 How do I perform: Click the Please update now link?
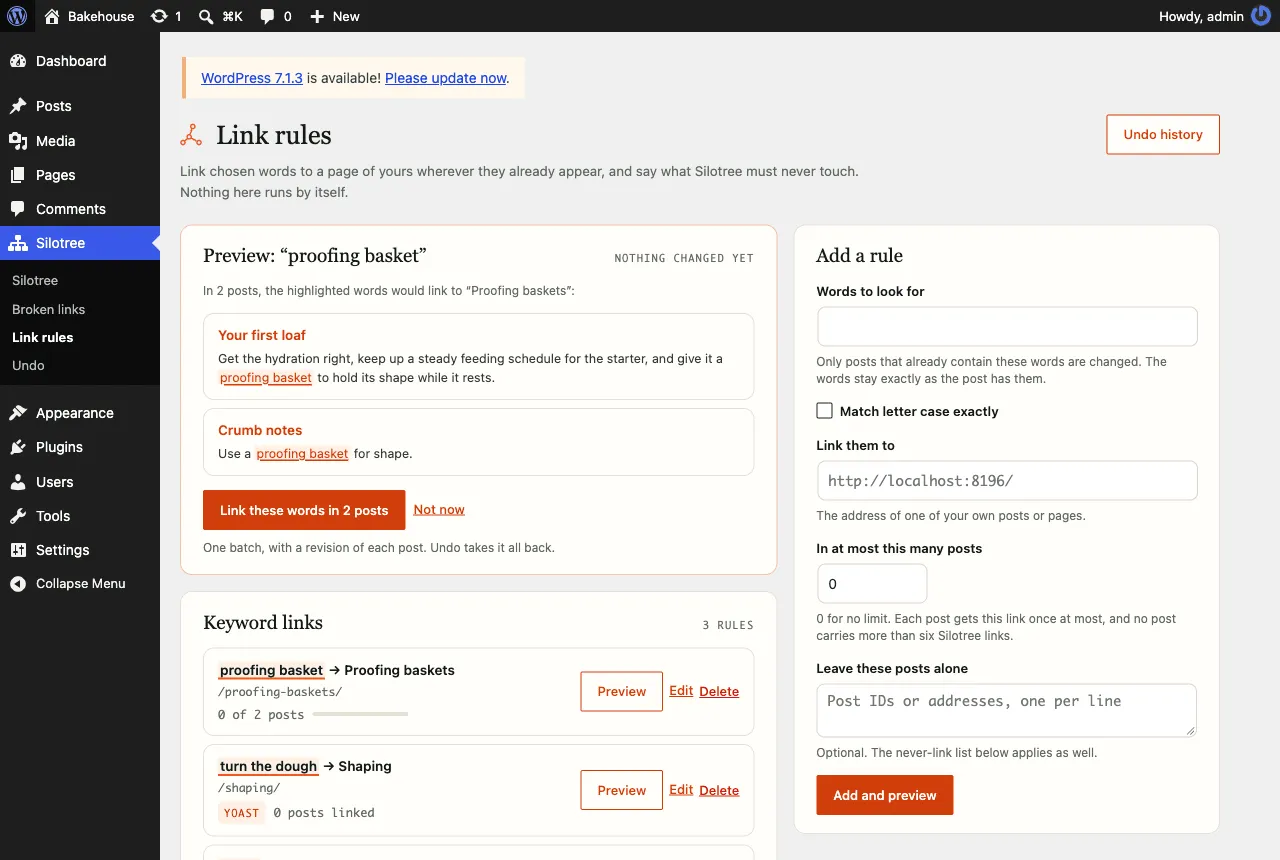click(446, 78)
